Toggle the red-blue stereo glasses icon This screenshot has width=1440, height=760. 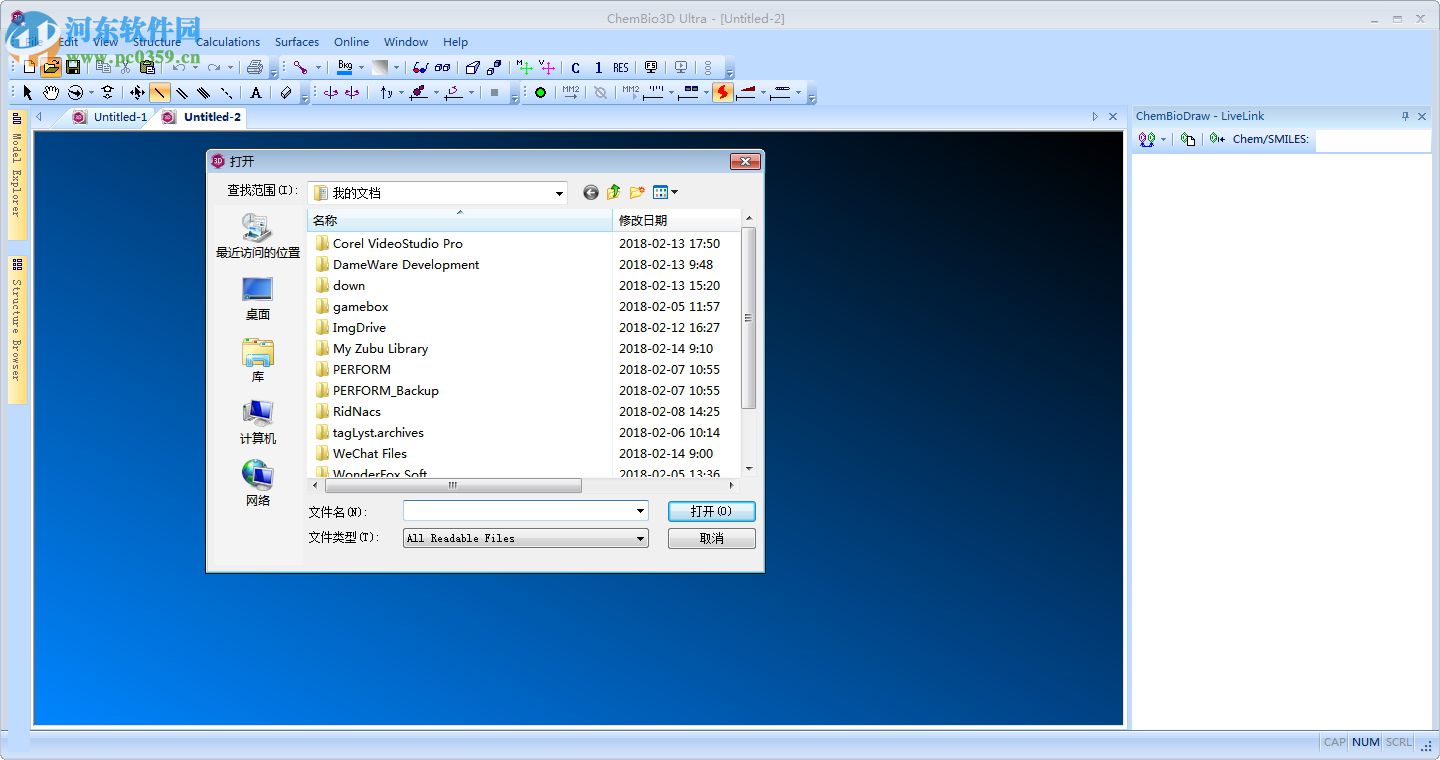pos(419,67)
